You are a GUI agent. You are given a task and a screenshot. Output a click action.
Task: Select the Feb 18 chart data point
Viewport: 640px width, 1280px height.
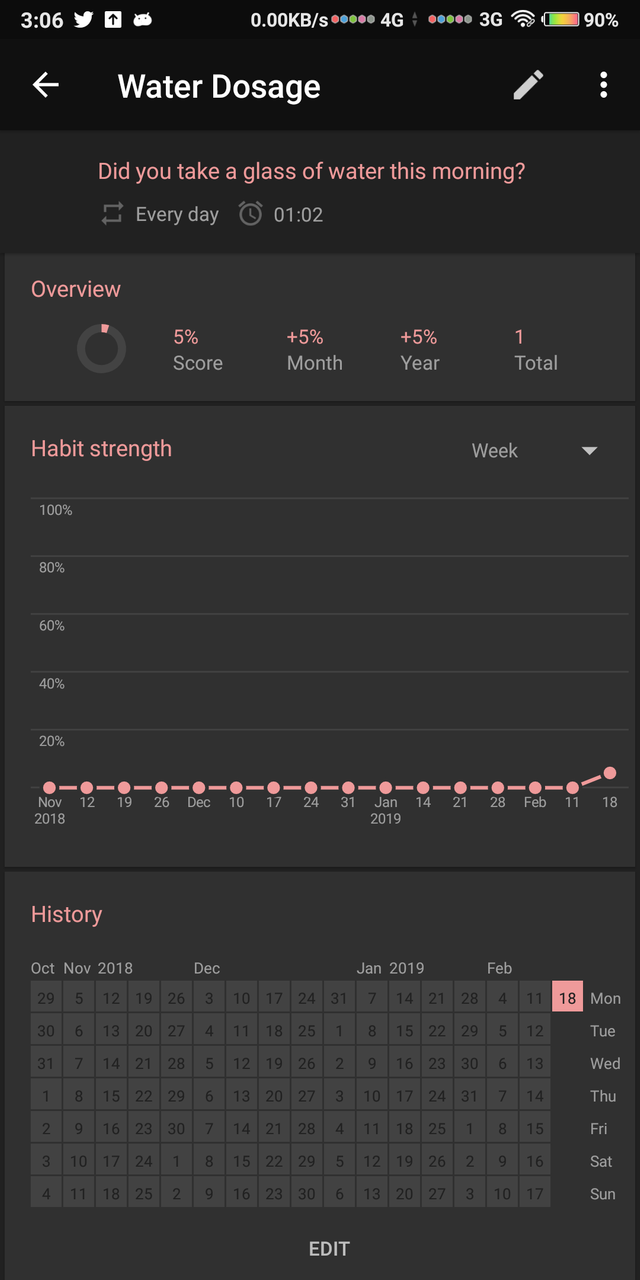click(x=610, y=773)
